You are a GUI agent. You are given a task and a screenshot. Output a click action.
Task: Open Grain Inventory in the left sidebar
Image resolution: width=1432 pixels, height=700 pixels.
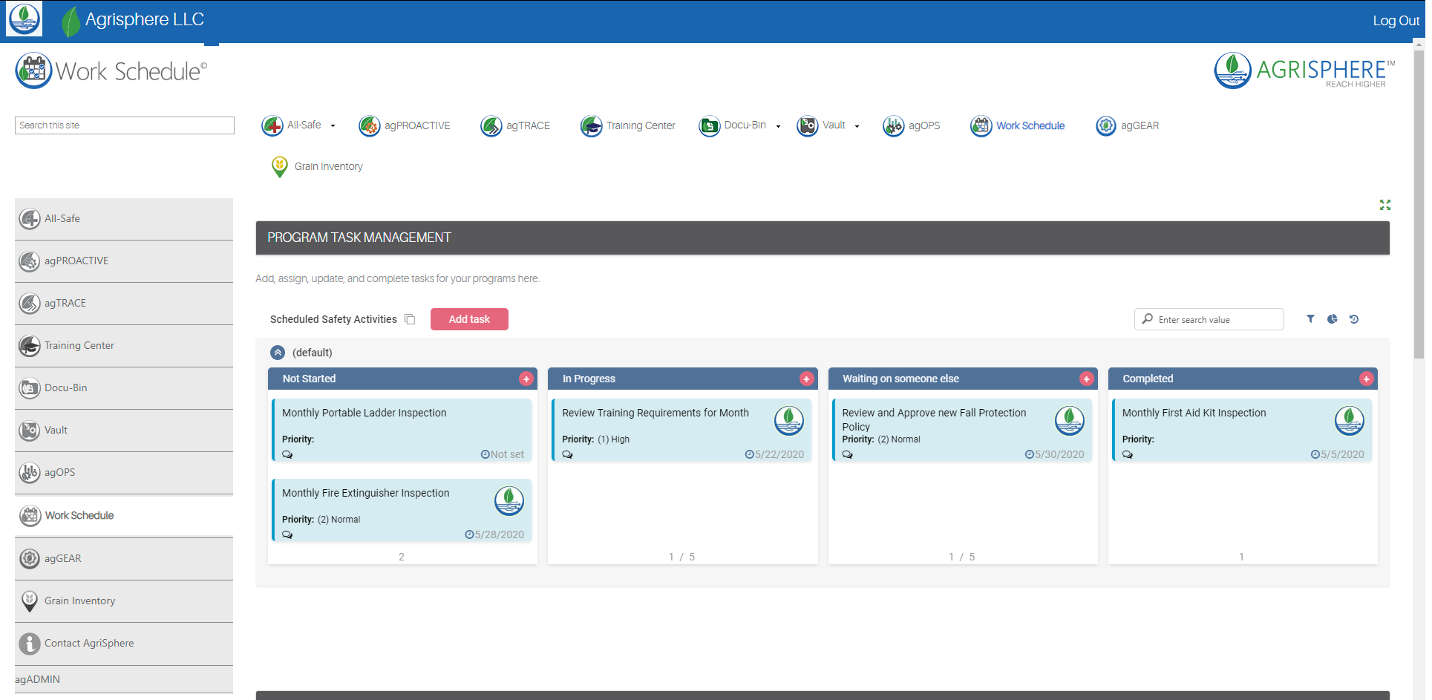(x=124, y=601)
